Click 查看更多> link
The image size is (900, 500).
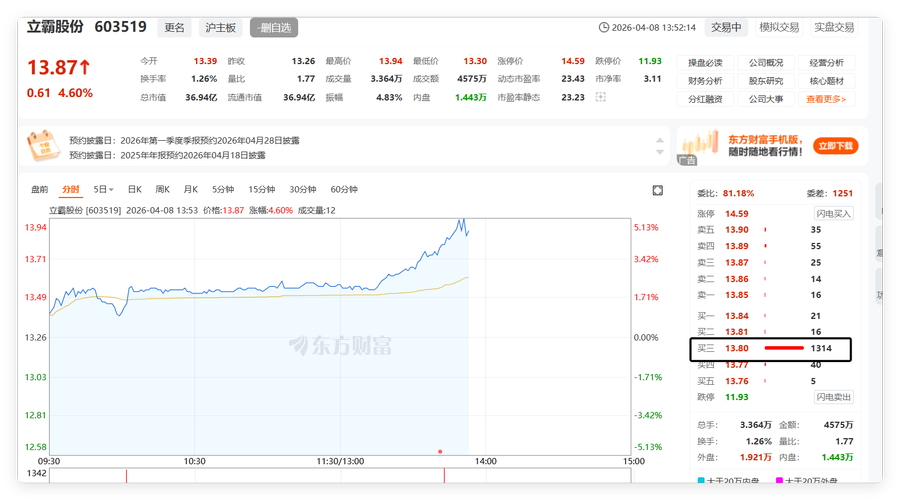[827, 99]
